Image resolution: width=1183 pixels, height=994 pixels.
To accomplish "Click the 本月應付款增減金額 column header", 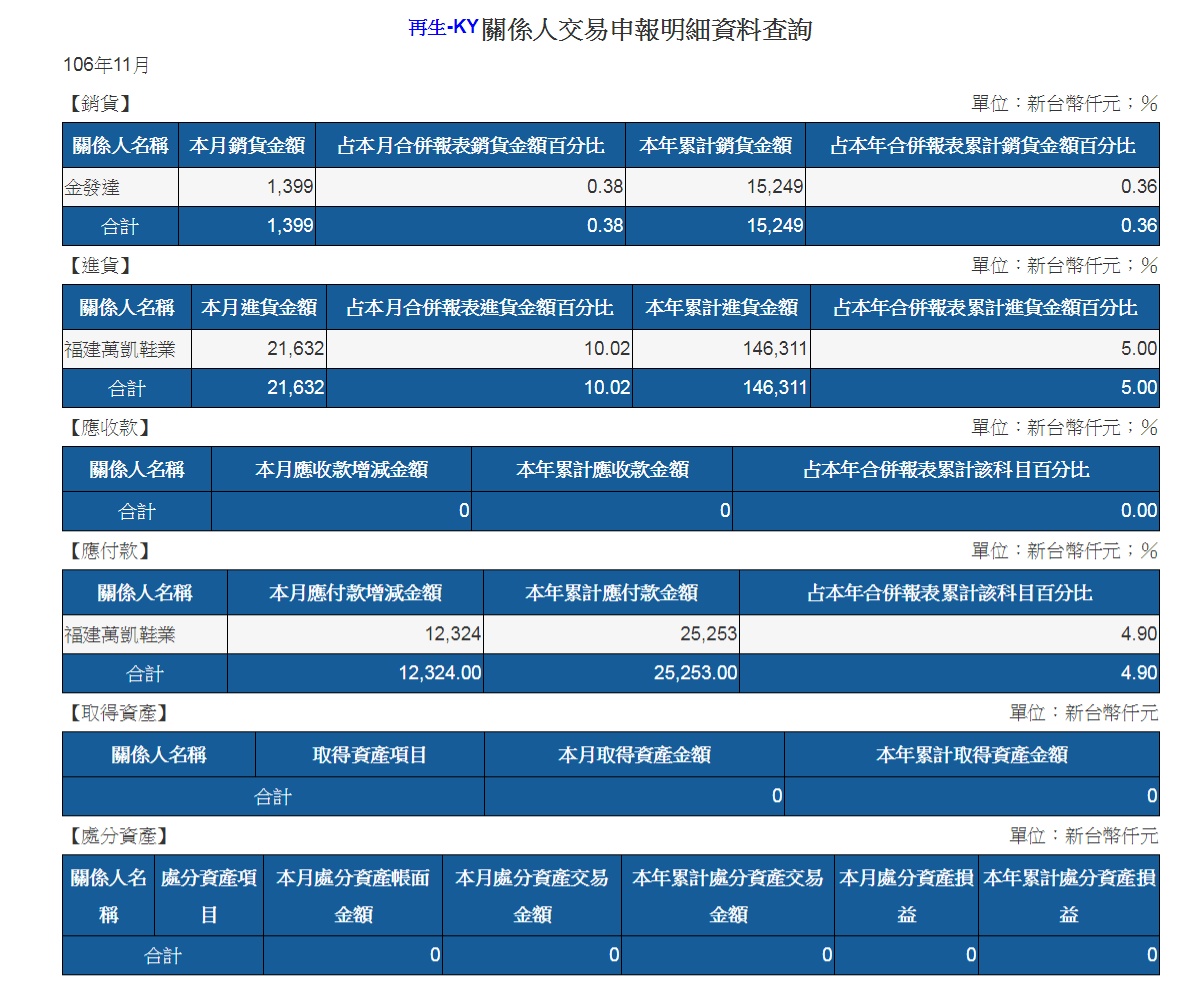I will pos(355,593).
